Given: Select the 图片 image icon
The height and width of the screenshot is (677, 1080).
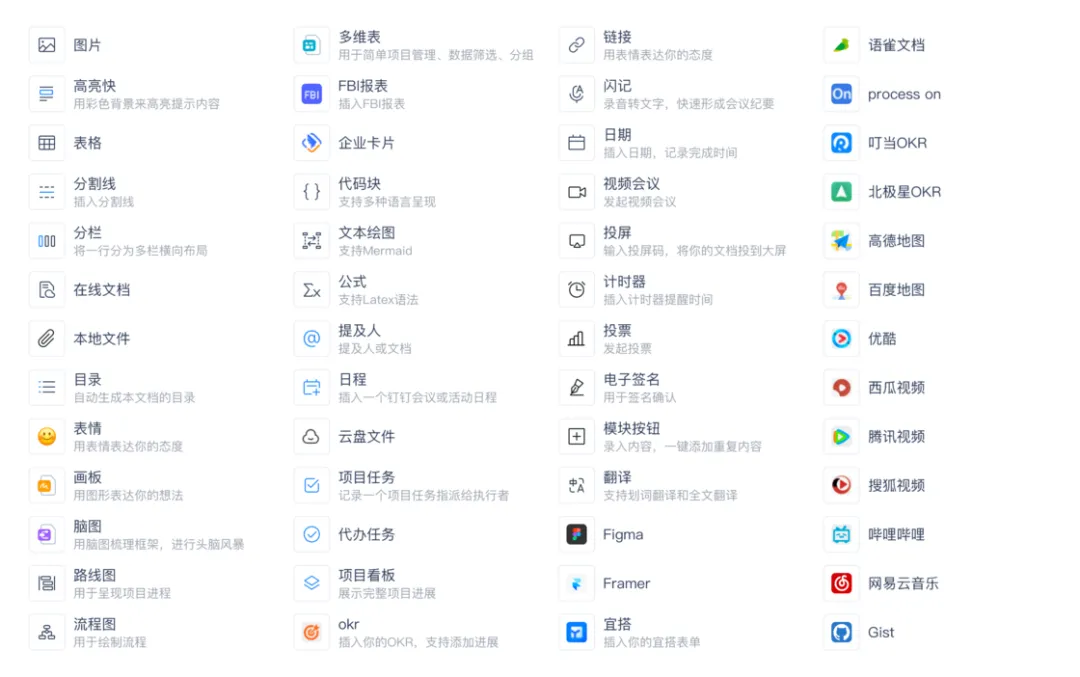Looking at the screenshot, I should (x=47, y=45).
